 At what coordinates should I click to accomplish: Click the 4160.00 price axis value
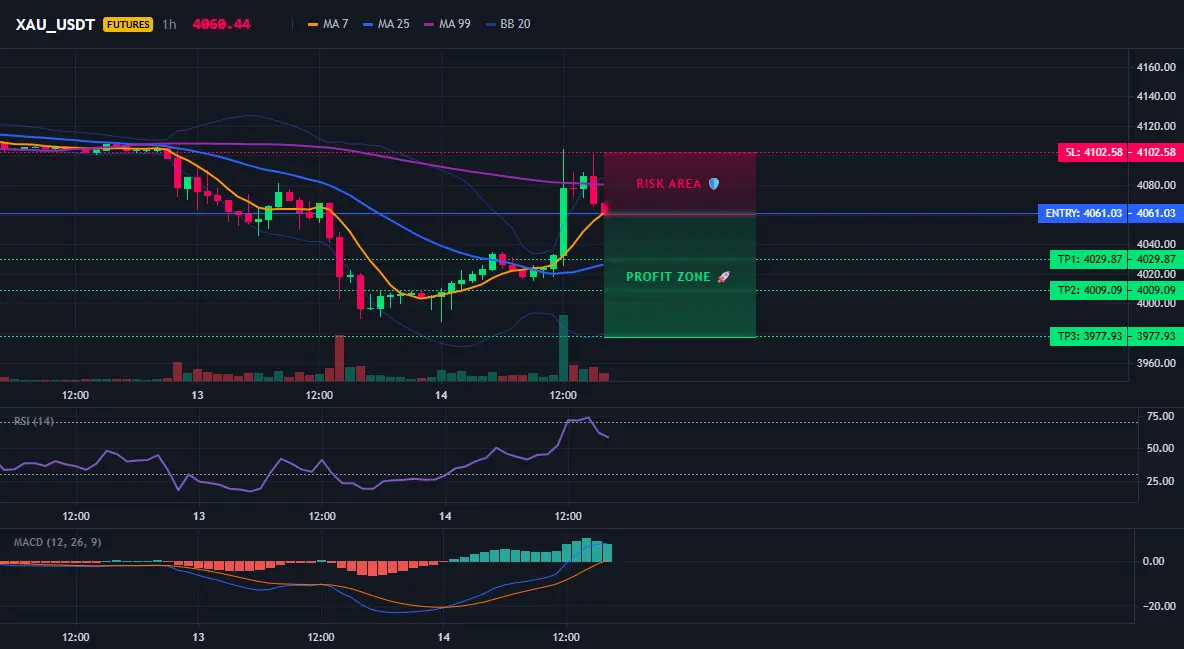pos(1156,67)
